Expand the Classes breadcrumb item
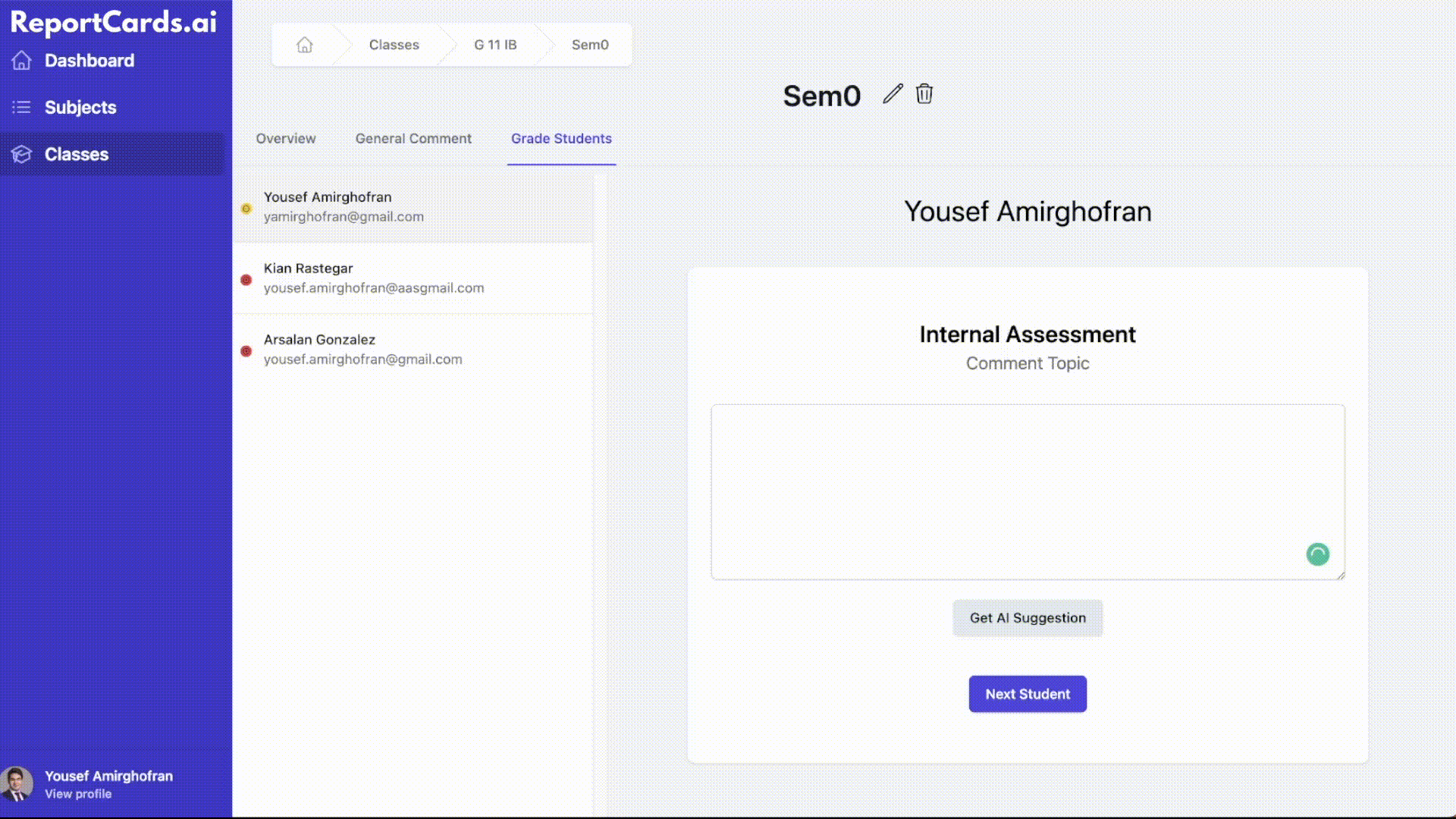 tap(394, 44)
